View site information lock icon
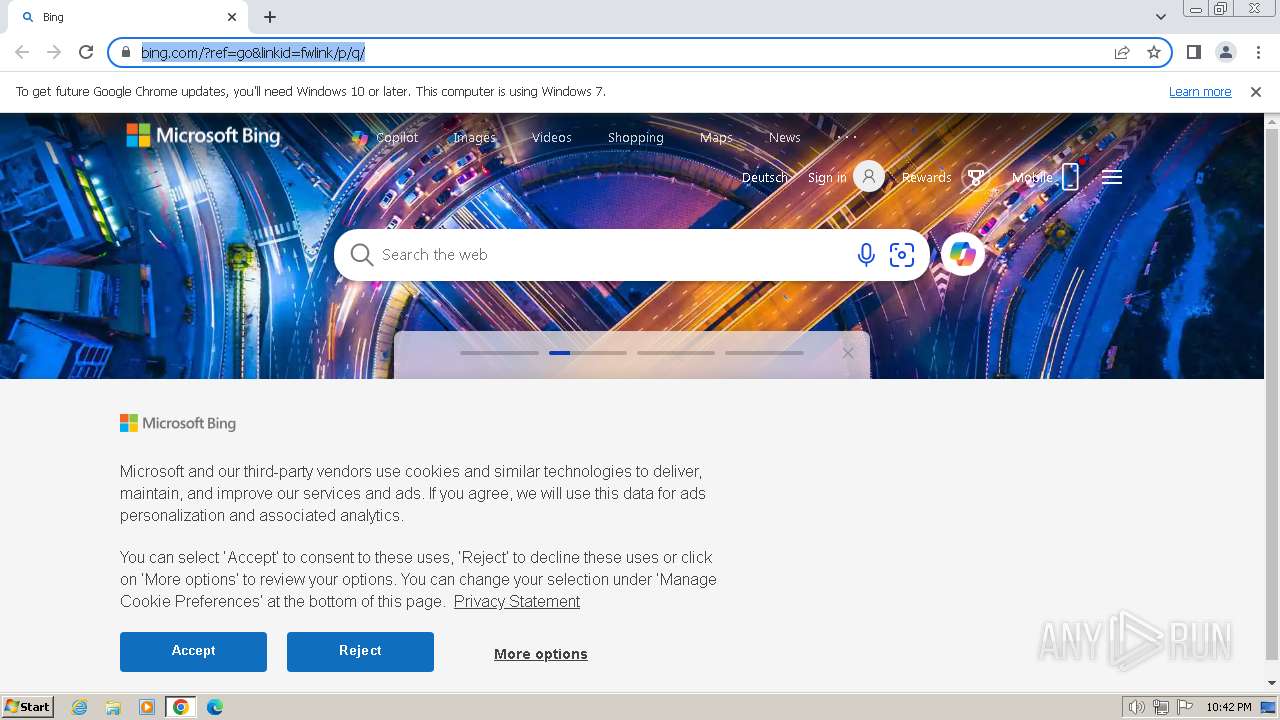The height and width of the screenshot is (720, 1280). coord(126,52)
